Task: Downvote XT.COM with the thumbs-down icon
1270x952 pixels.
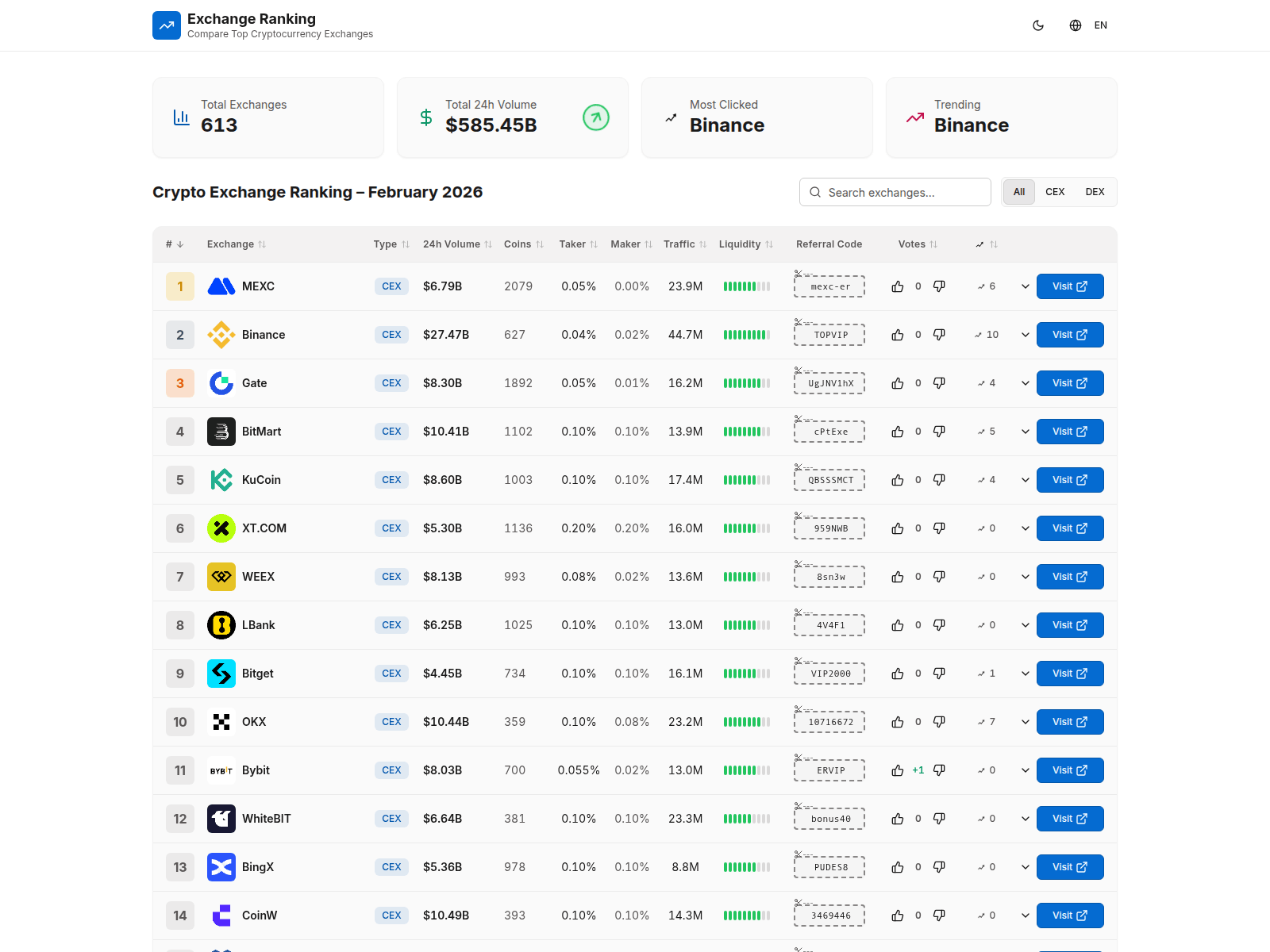Action: [x=939, y=528]
